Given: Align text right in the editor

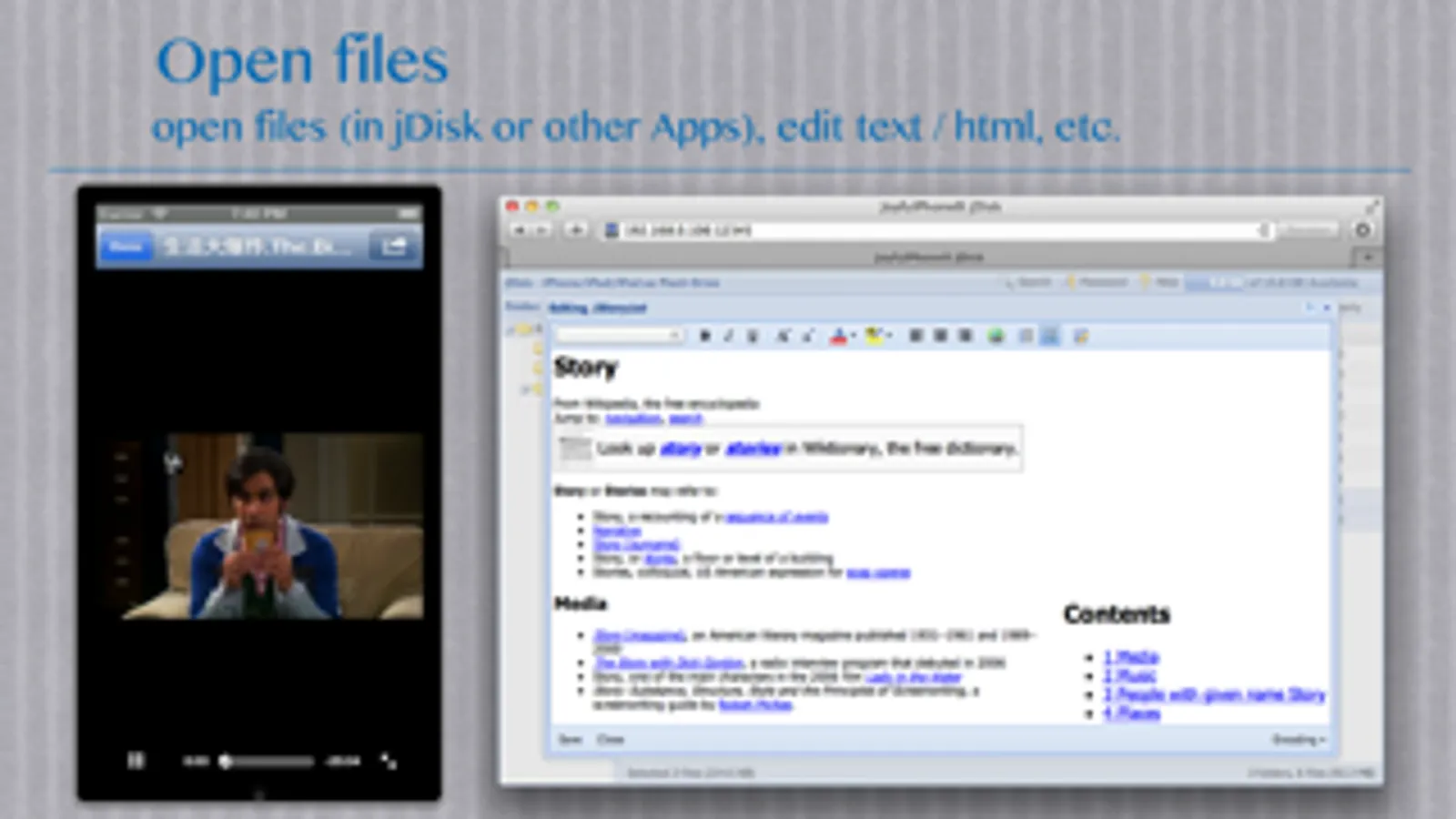Looking at the screenshot, I should [965, 336].
